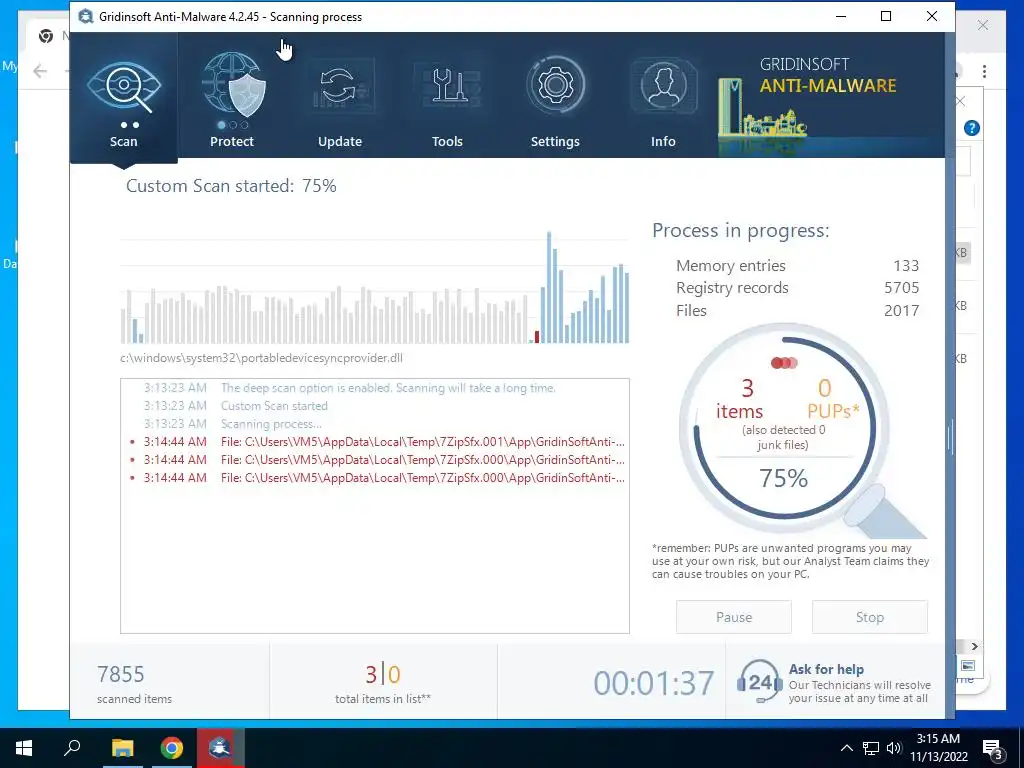Click the Gridinsoft title bar app icon
The height and width of the screenshot is (768, 1024).
tap(86, 16)
